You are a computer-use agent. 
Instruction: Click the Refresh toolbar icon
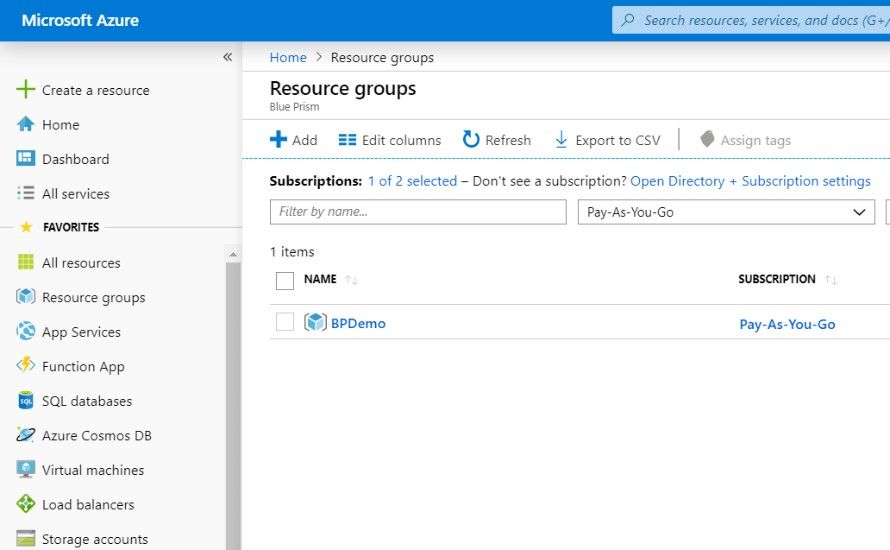[471, 140]
